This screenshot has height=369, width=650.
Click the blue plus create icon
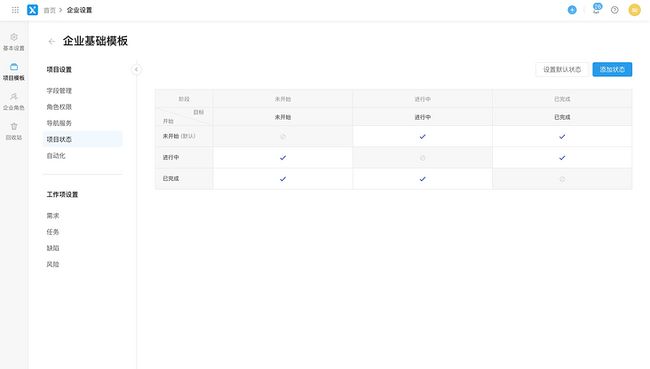pyautogui.click(x=572, y=10)
